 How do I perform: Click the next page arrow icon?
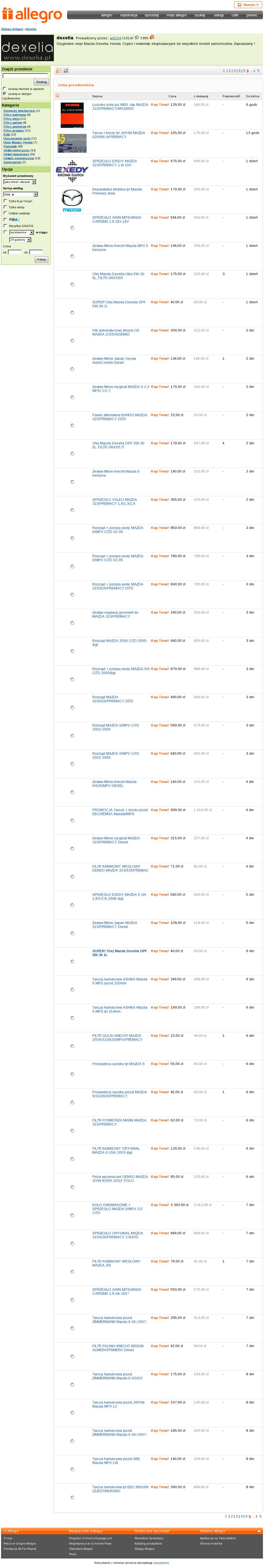pyautogui.click(x=248, y=71)
